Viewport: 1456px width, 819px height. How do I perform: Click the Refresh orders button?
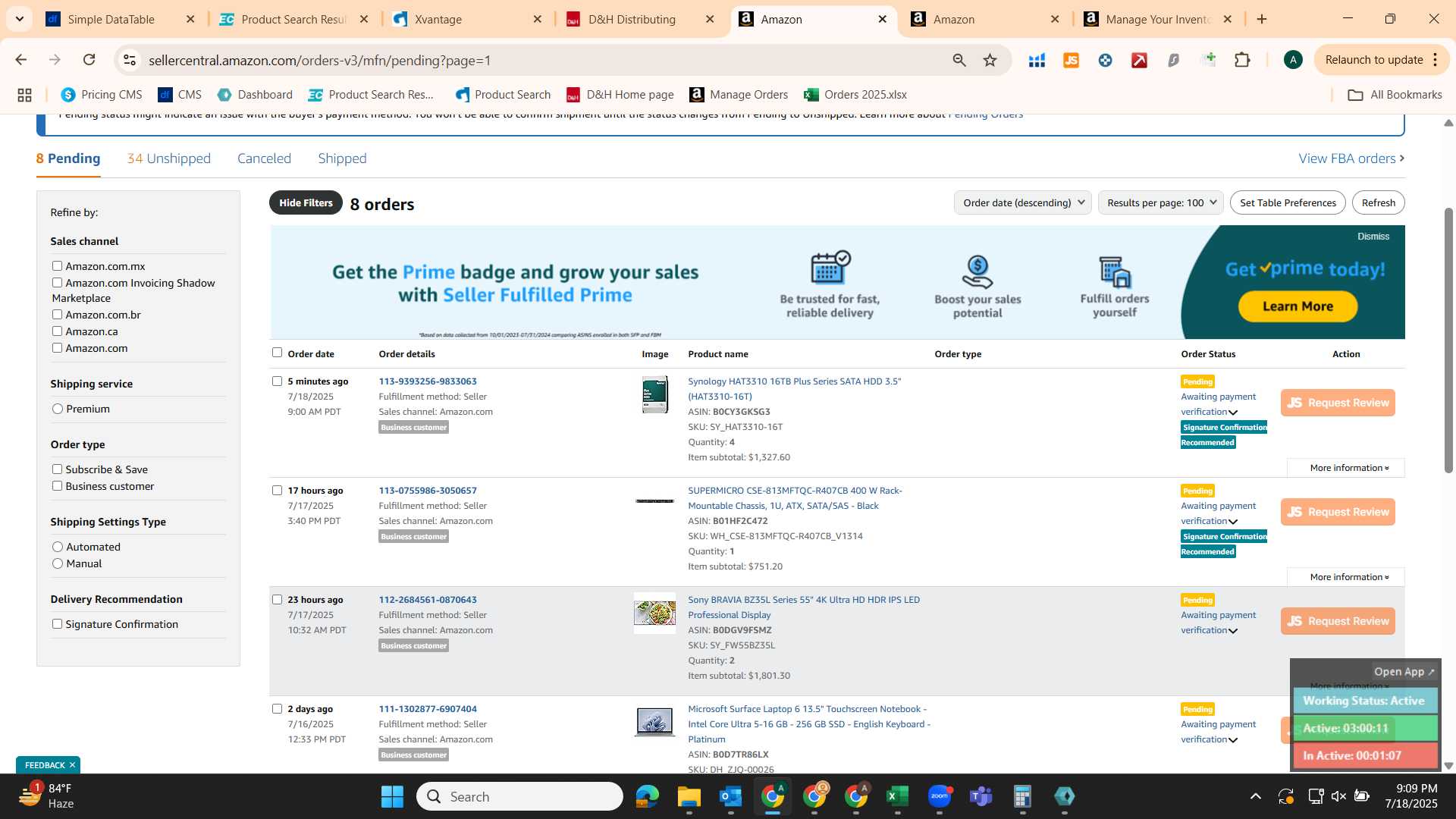(1378, 202)
